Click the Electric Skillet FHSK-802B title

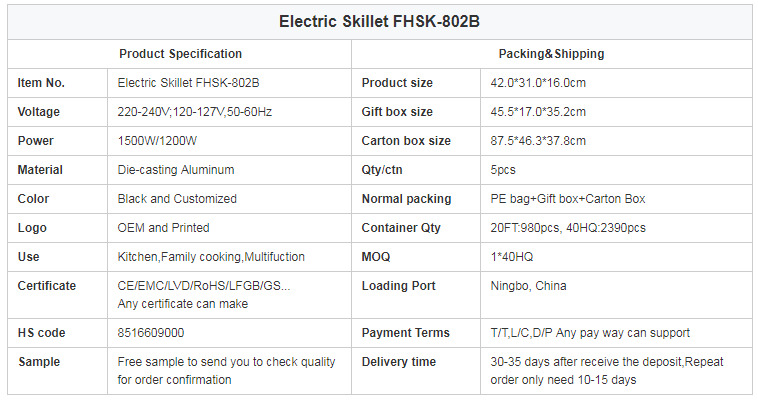click(379, 22)
